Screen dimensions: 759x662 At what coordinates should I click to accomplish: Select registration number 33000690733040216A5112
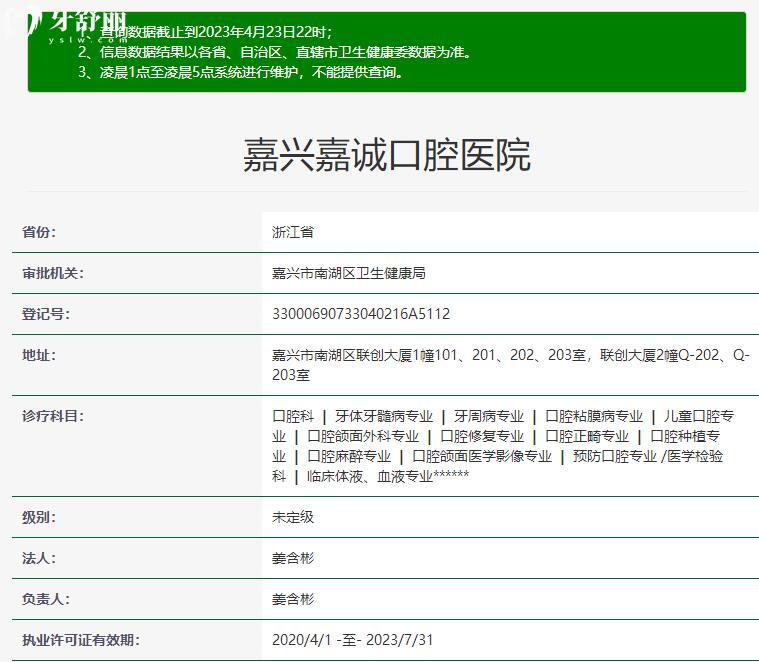(361, 314)
